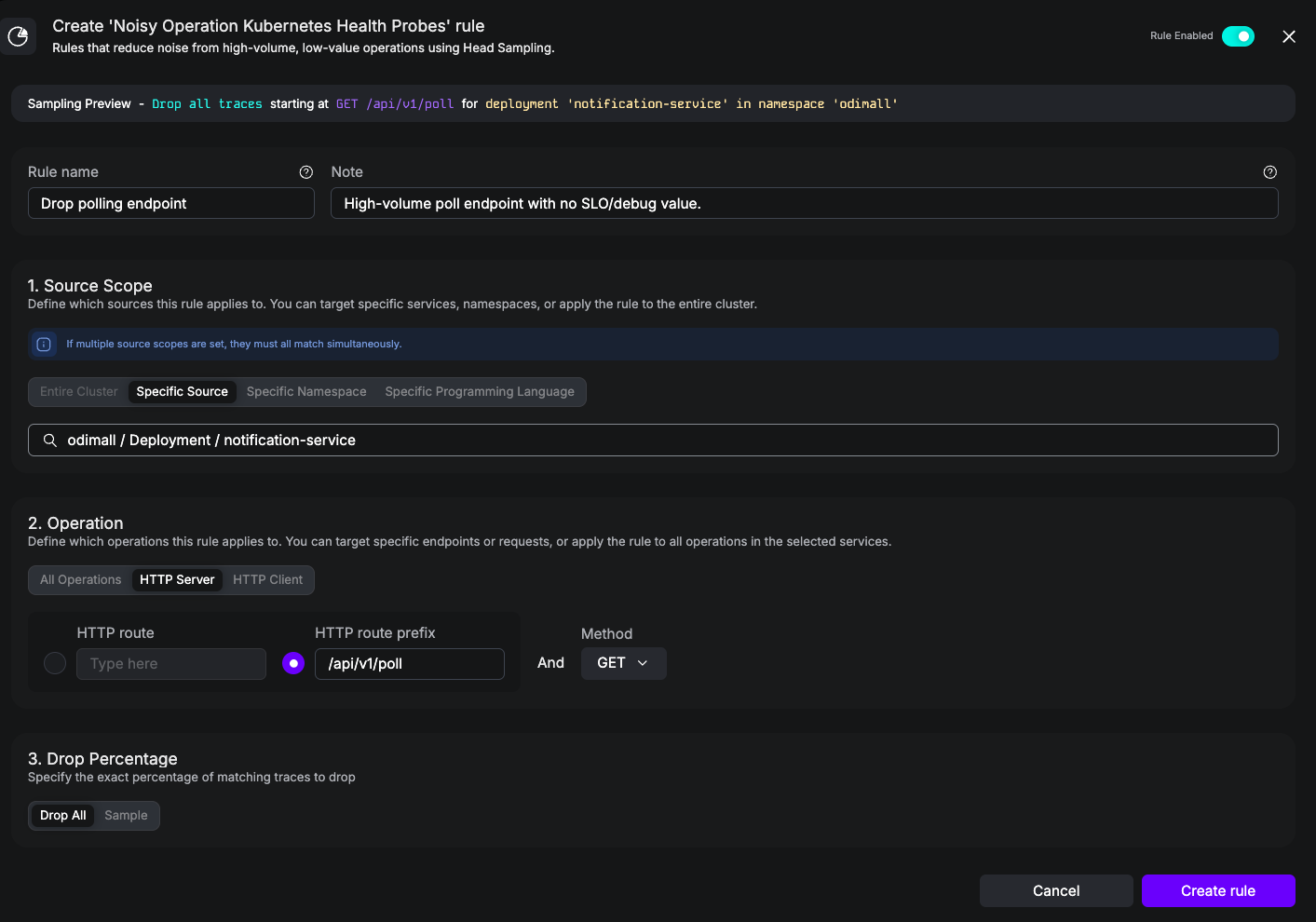Switch to the HTTP Client tab
The height and width of the screenshot is (922, 1316).
click(x=268, y=580)
